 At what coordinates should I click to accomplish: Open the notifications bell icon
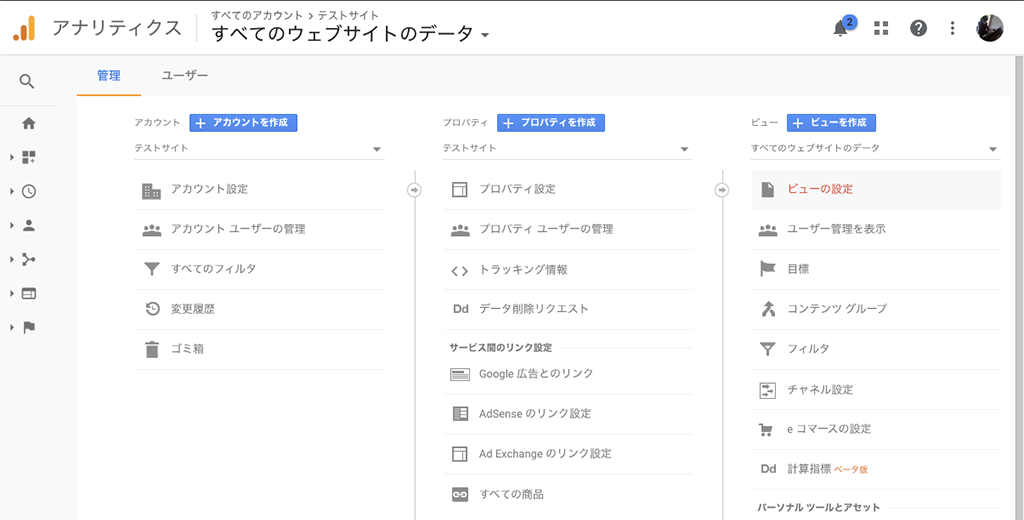(841, 29)
